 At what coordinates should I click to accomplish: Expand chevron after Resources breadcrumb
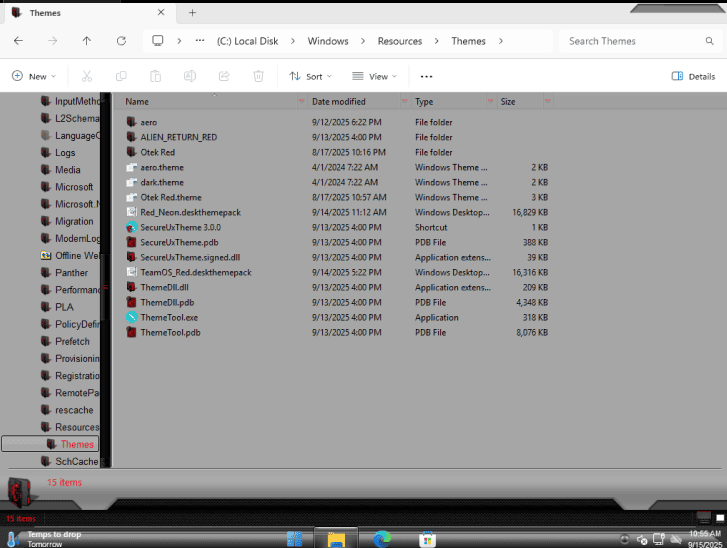click(x=436, y=41)
